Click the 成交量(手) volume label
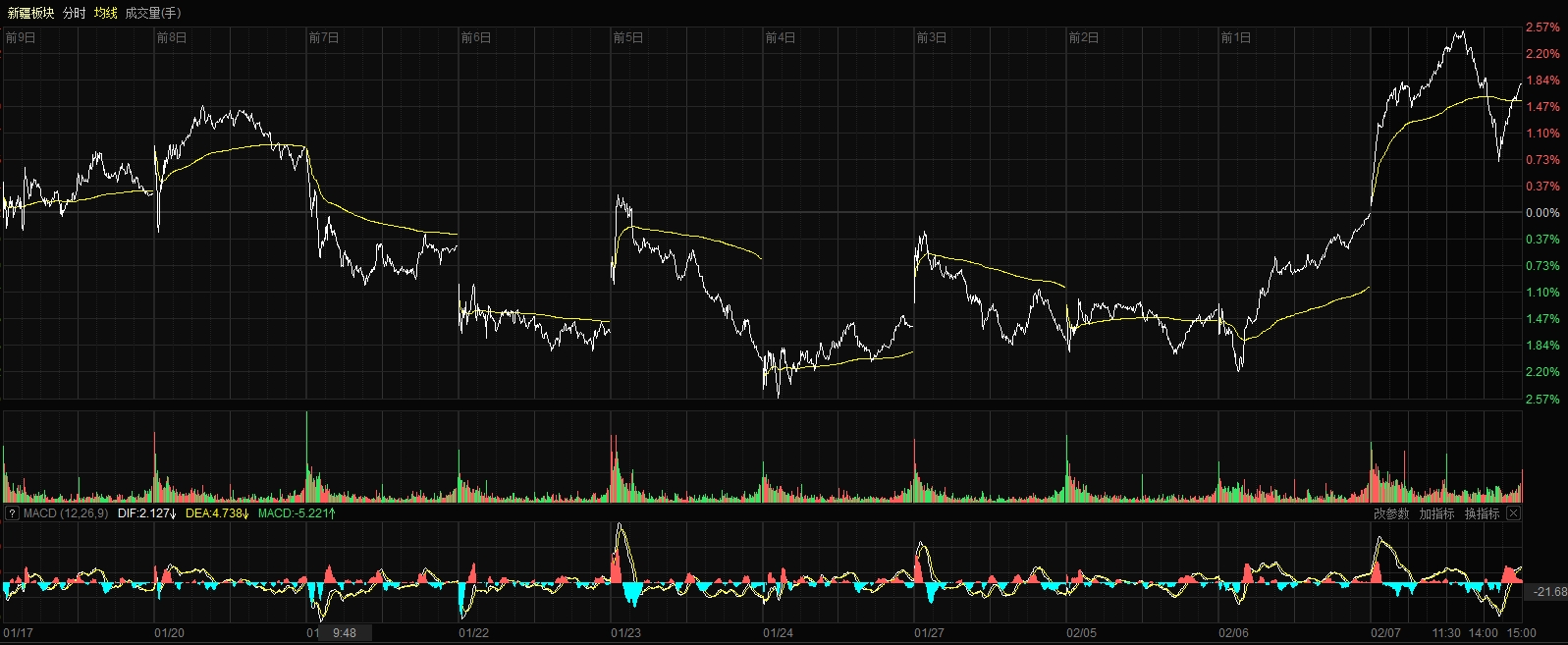 [x=152, y=13]
